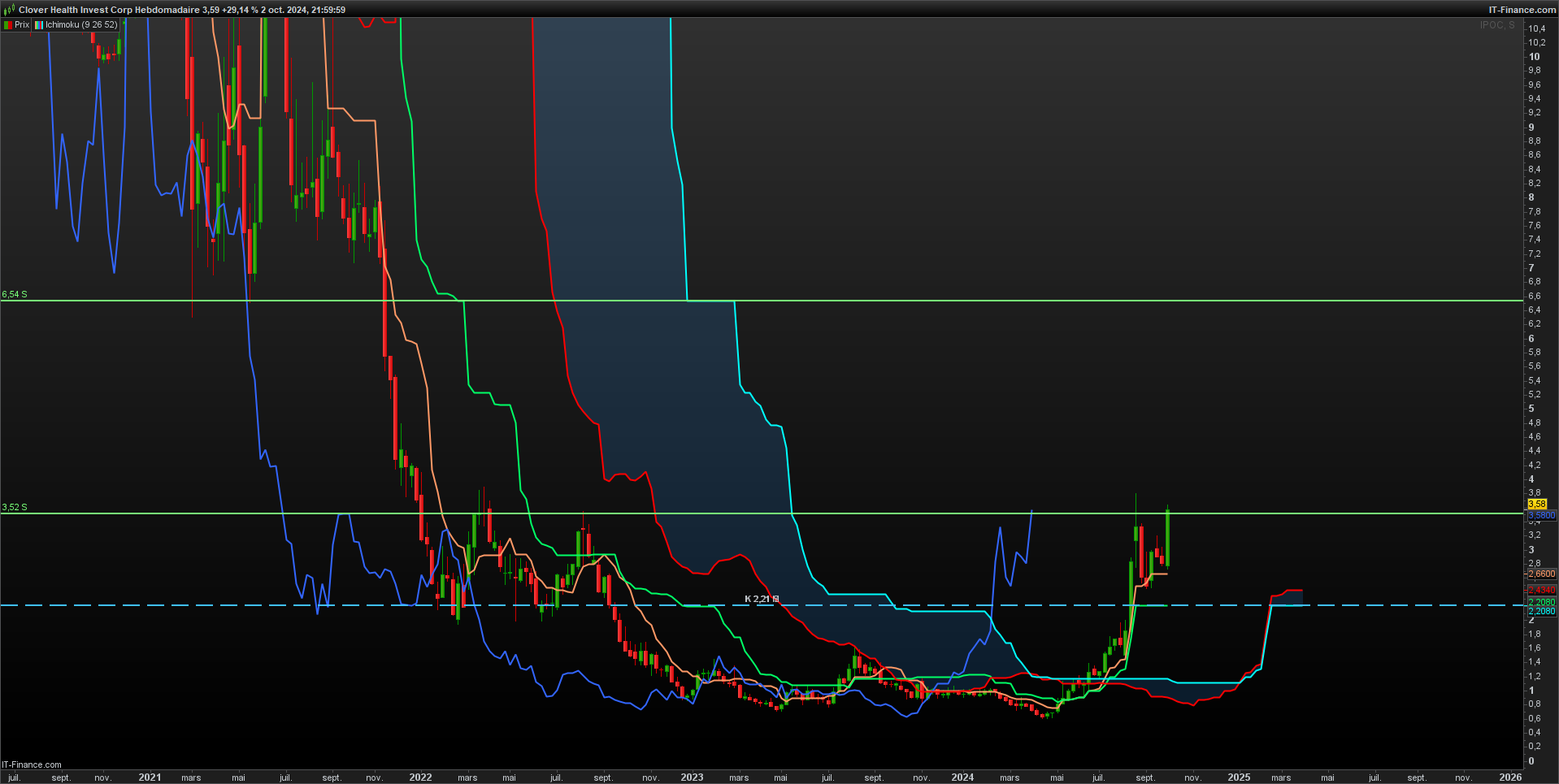Open the IT-Finance.com link at top right
Screen dimensions: 1559x784
coord(1522,10)
